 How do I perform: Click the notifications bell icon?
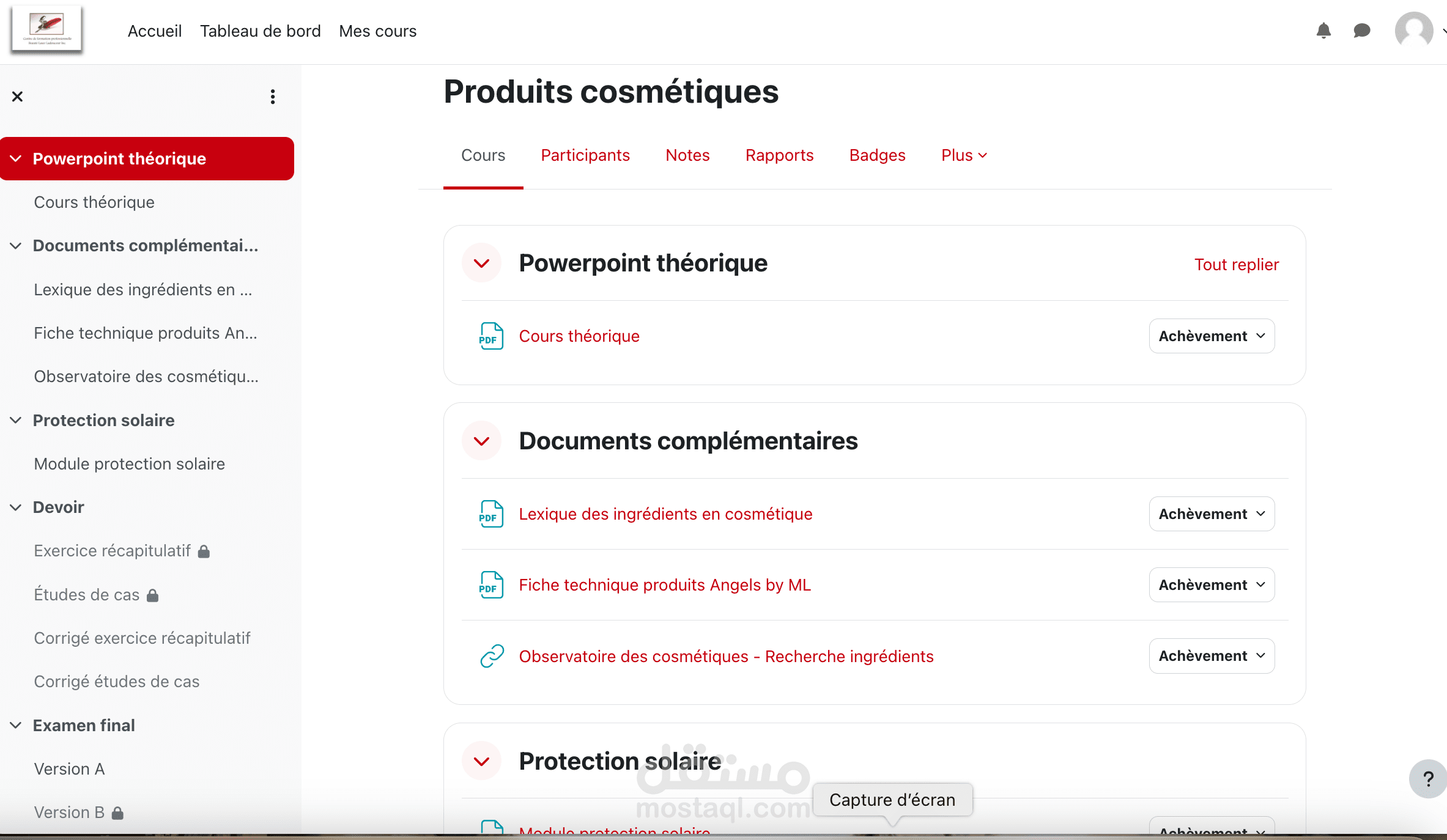pos(1323,31)
